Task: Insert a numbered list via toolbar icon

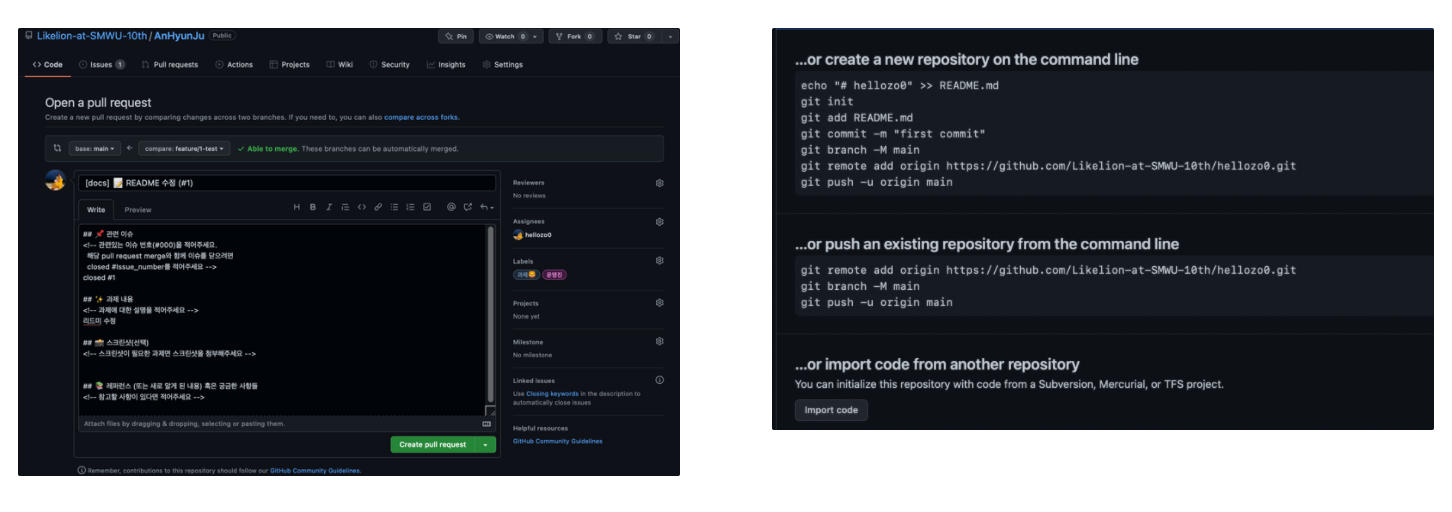Action: pyautogui.click(x=410, y=207)
